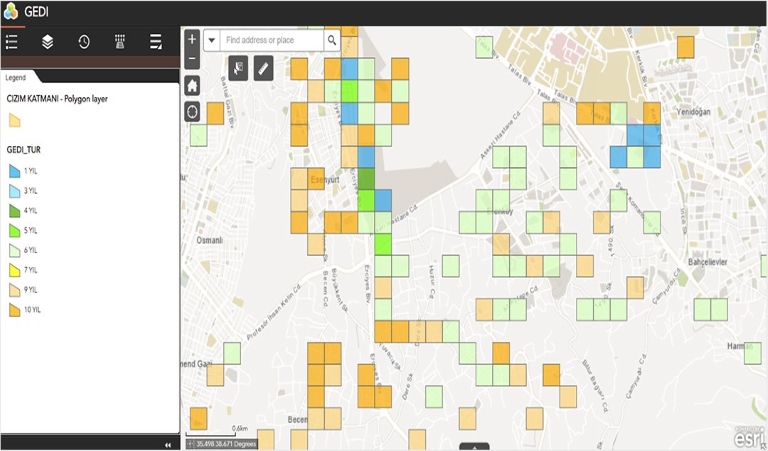Click the Asker Hastane Cd road label

tap(500, 136)
